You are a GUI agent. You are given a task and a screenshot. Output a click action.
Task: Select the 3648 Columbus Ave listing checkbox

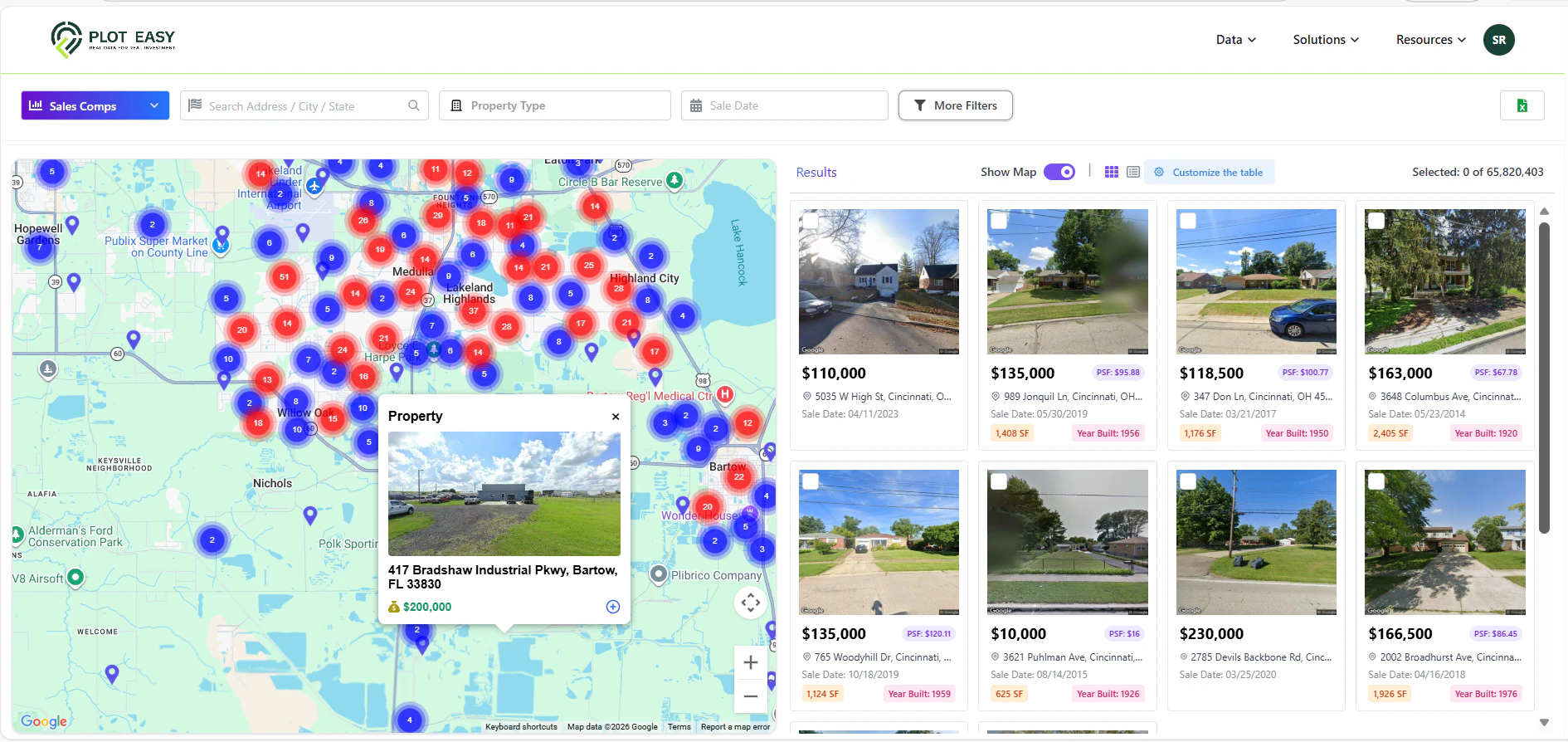pos(1376,221)
